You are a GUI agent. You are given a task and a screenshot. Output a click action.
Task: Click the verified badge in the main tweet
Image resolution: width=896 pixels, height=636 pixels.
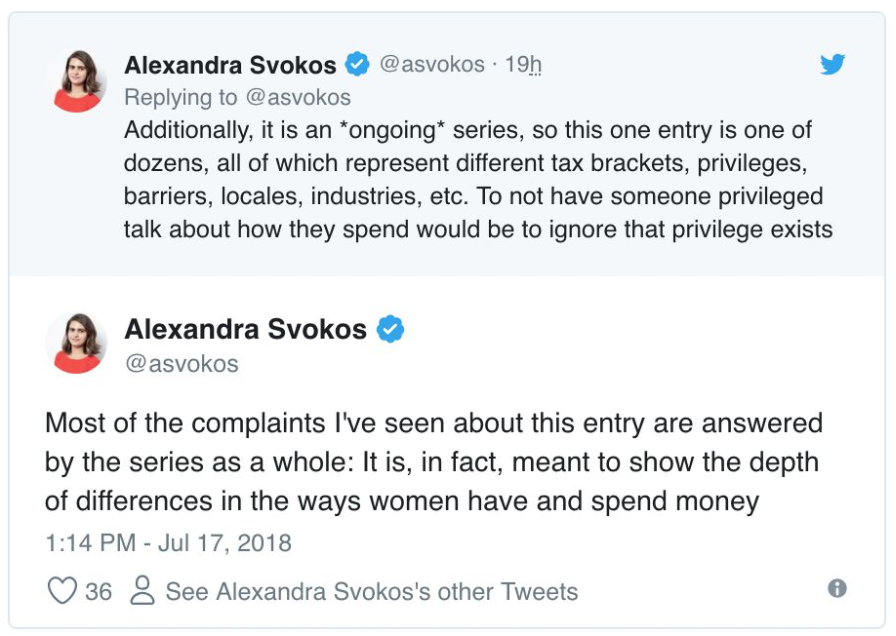tap(390, 329)
